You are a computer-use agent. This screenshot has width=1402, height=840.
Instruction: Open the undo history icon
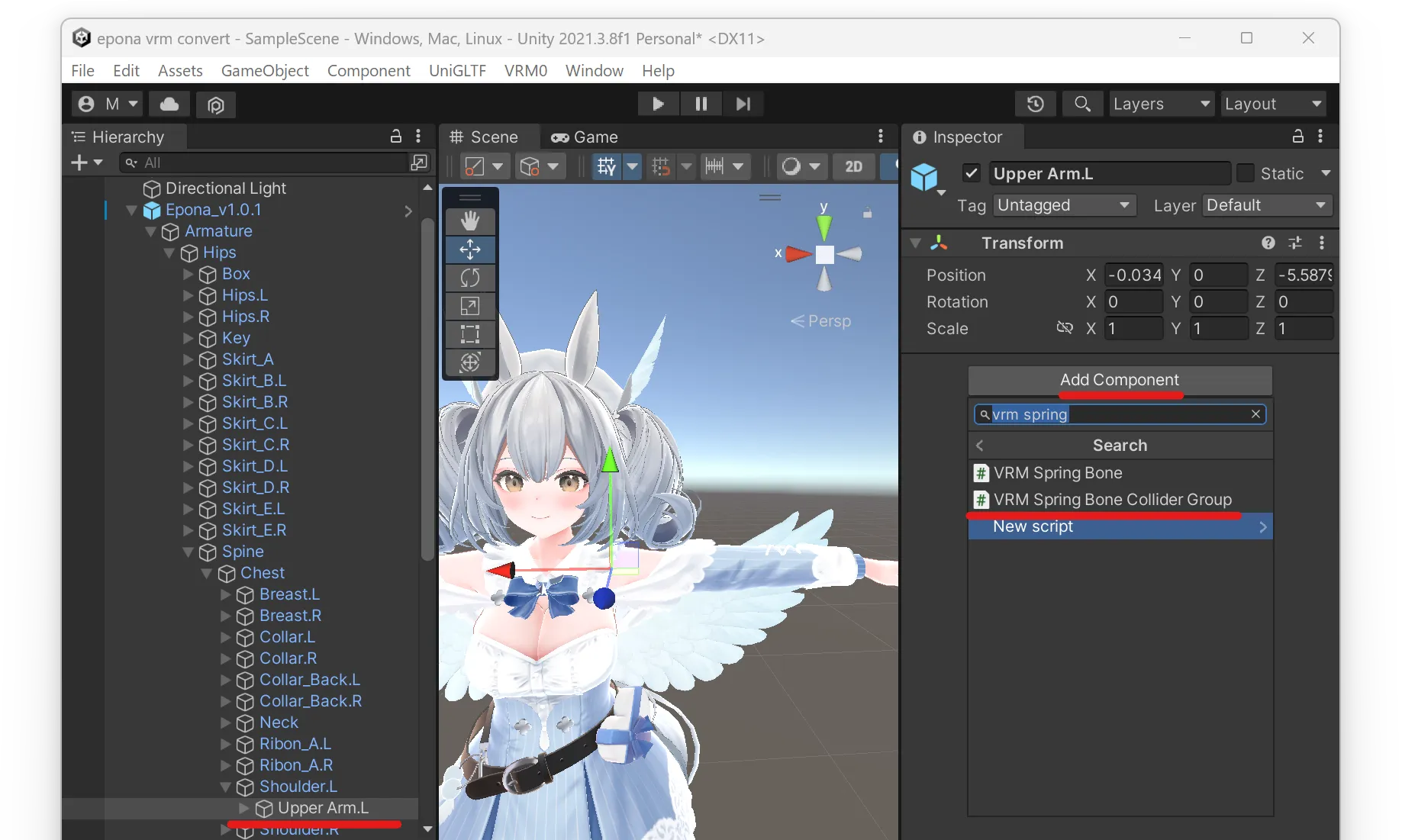point(1036,104)
